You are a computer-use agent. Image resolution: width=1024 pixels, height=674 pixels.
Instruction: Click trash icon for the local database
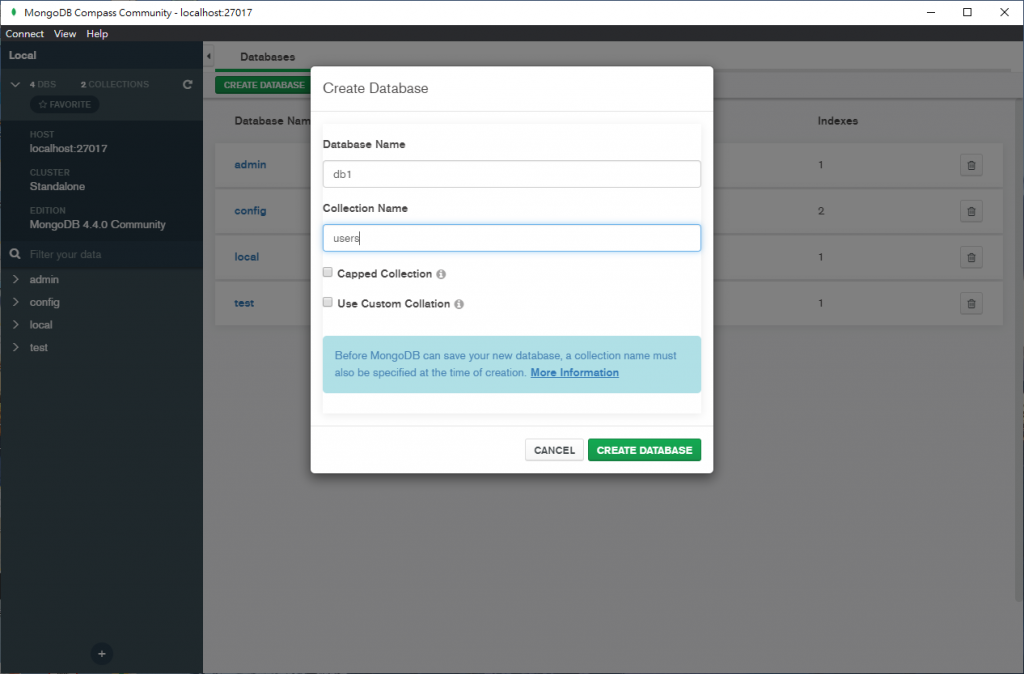click(971, 257)
